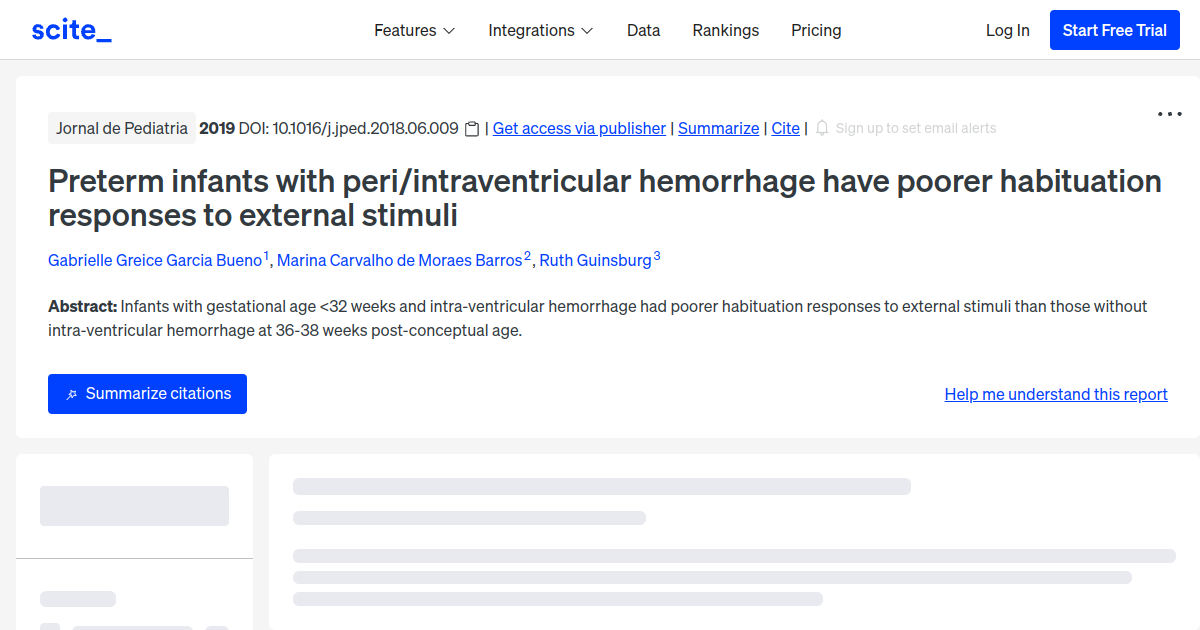Click the Get access via publisher link
The height and width of the screenshot is (630, 1200).
pyautogui.click(x=579, y=128)
